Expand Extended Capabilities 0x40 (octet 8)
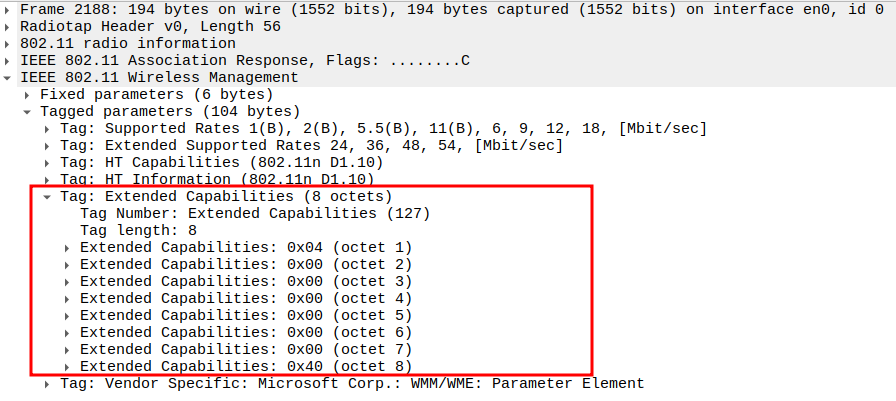896x401 pixels. [68, 366]
